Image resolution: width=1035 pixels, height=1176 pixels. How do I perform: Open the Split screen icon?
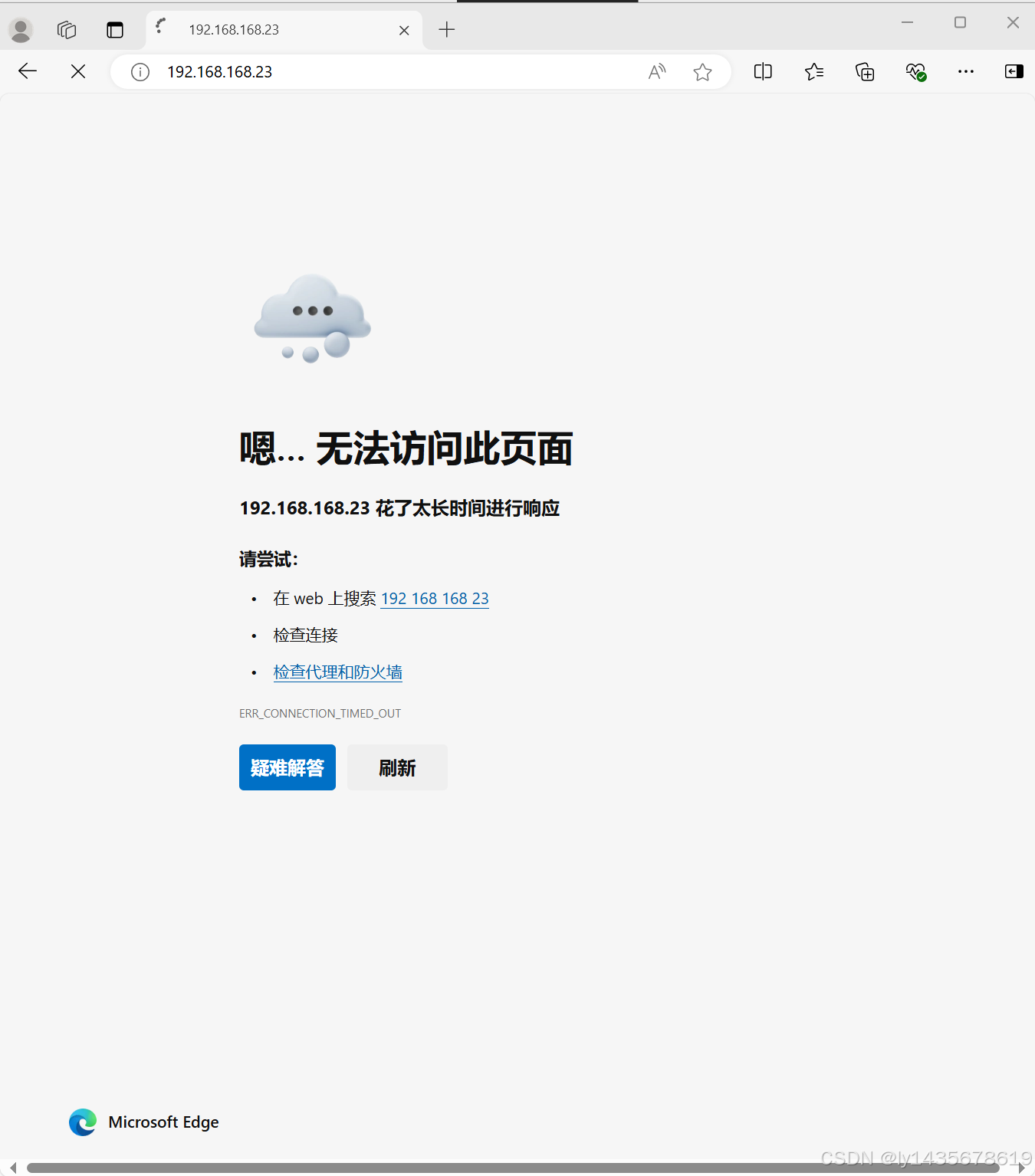762,71
